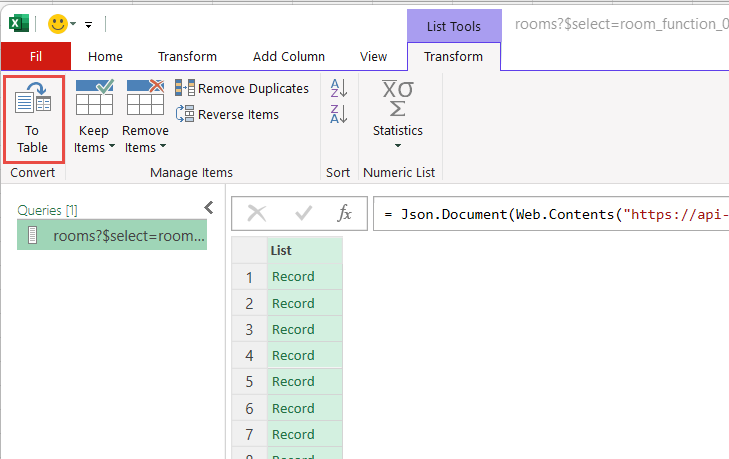Sort list descending Z to A
Screen dimensions: 729x459
click(338, 114)
